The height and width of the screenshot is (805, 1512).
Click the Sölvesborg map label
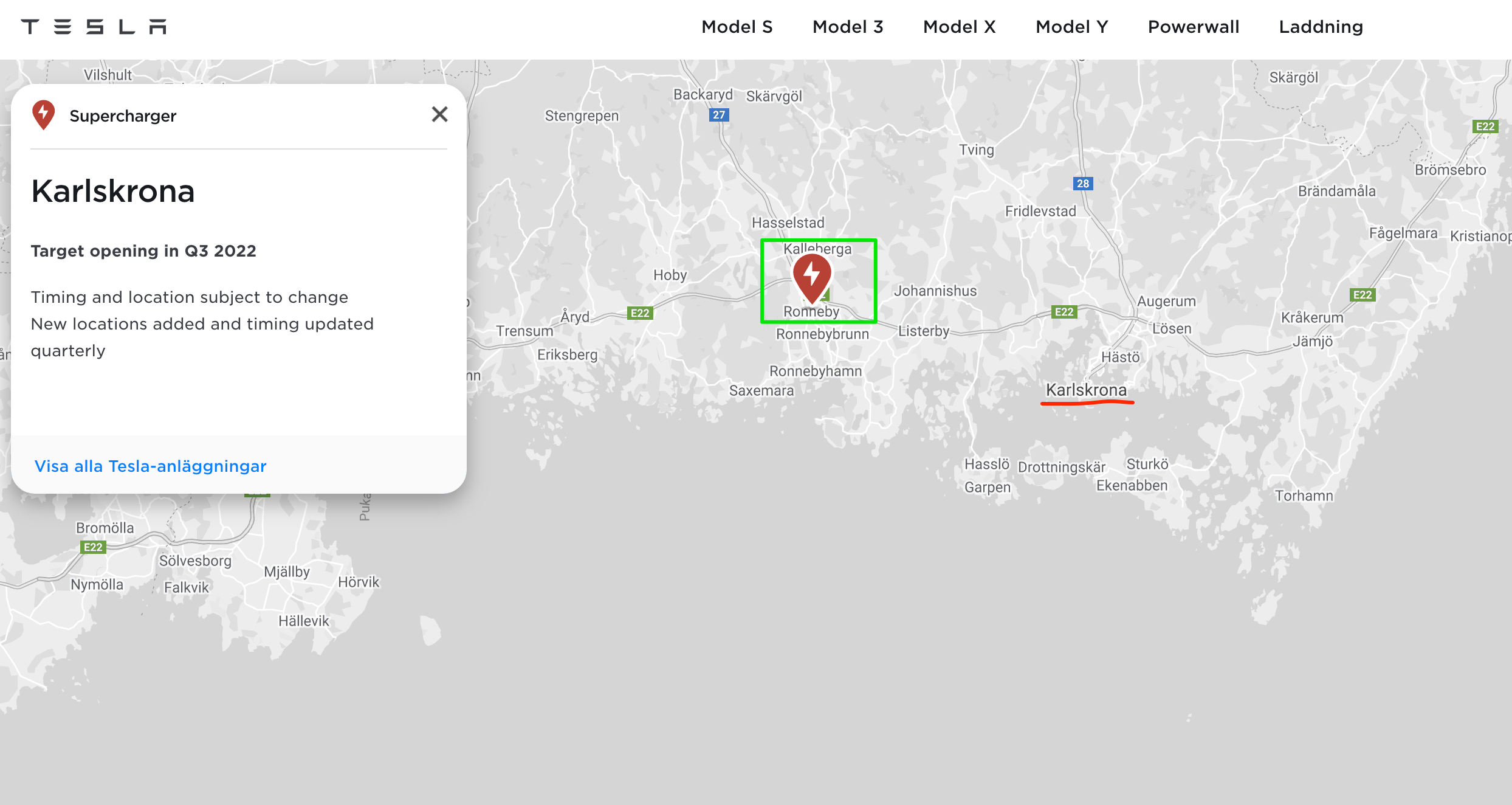click(195, 561)
